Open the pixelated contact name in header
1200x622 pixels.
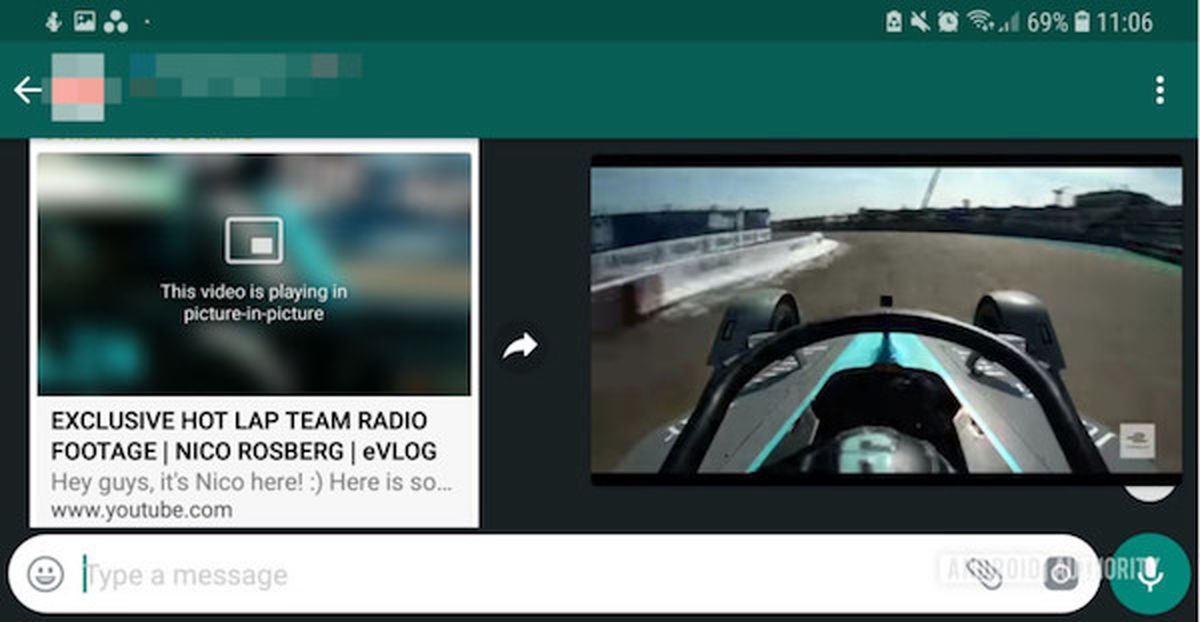tap(245, 76)
